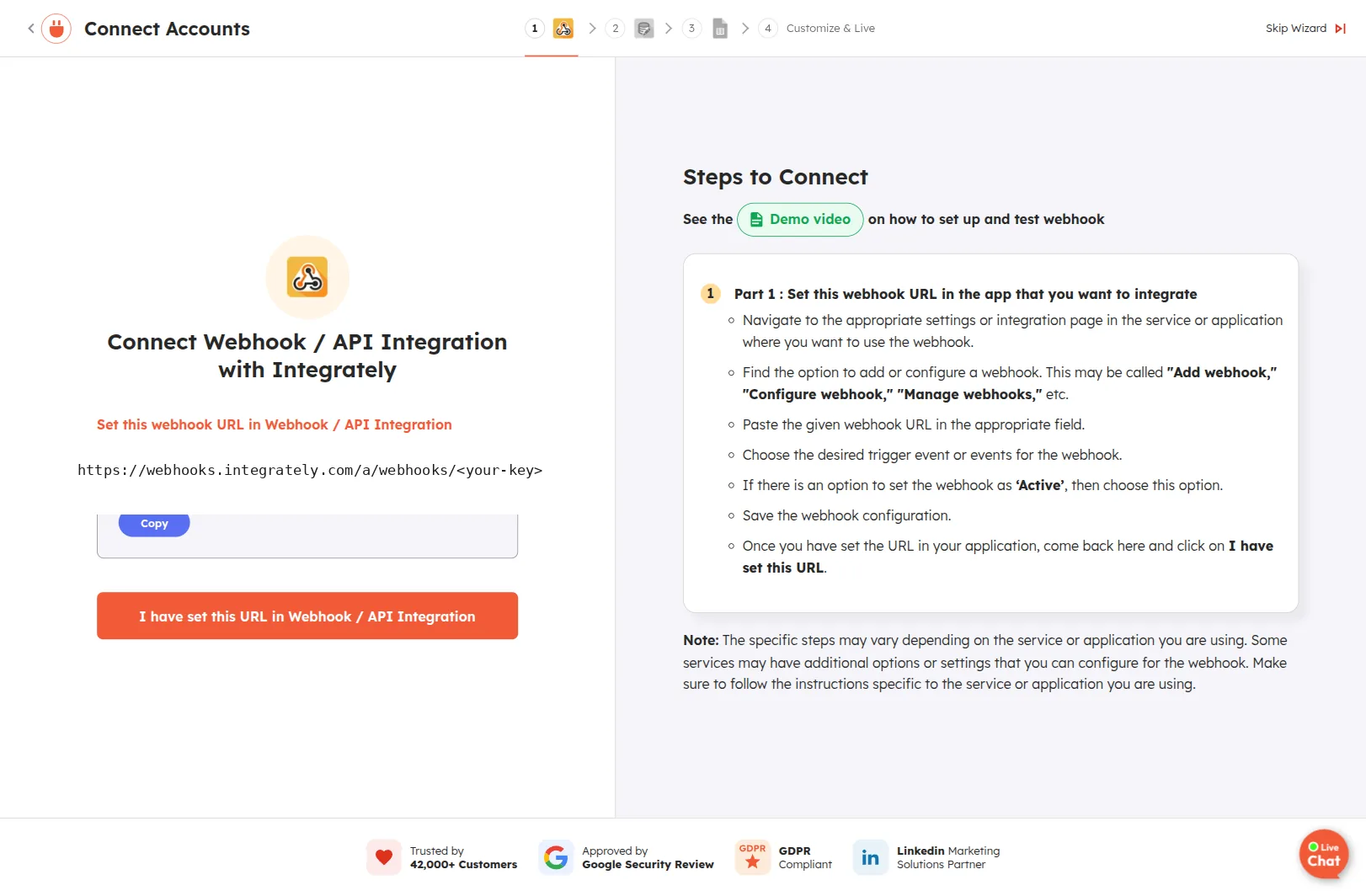Open wizard step 3 circle

click(691, 29)
